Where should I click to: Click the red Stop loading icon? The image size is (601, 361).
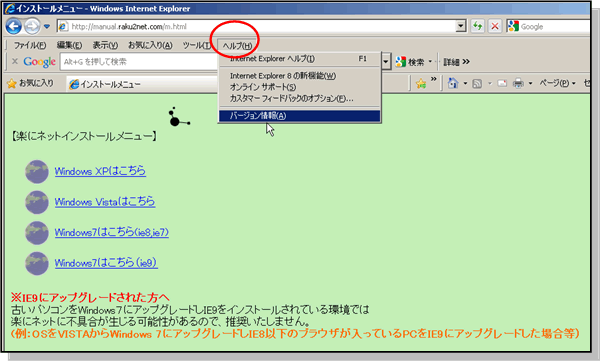[495, 26]
